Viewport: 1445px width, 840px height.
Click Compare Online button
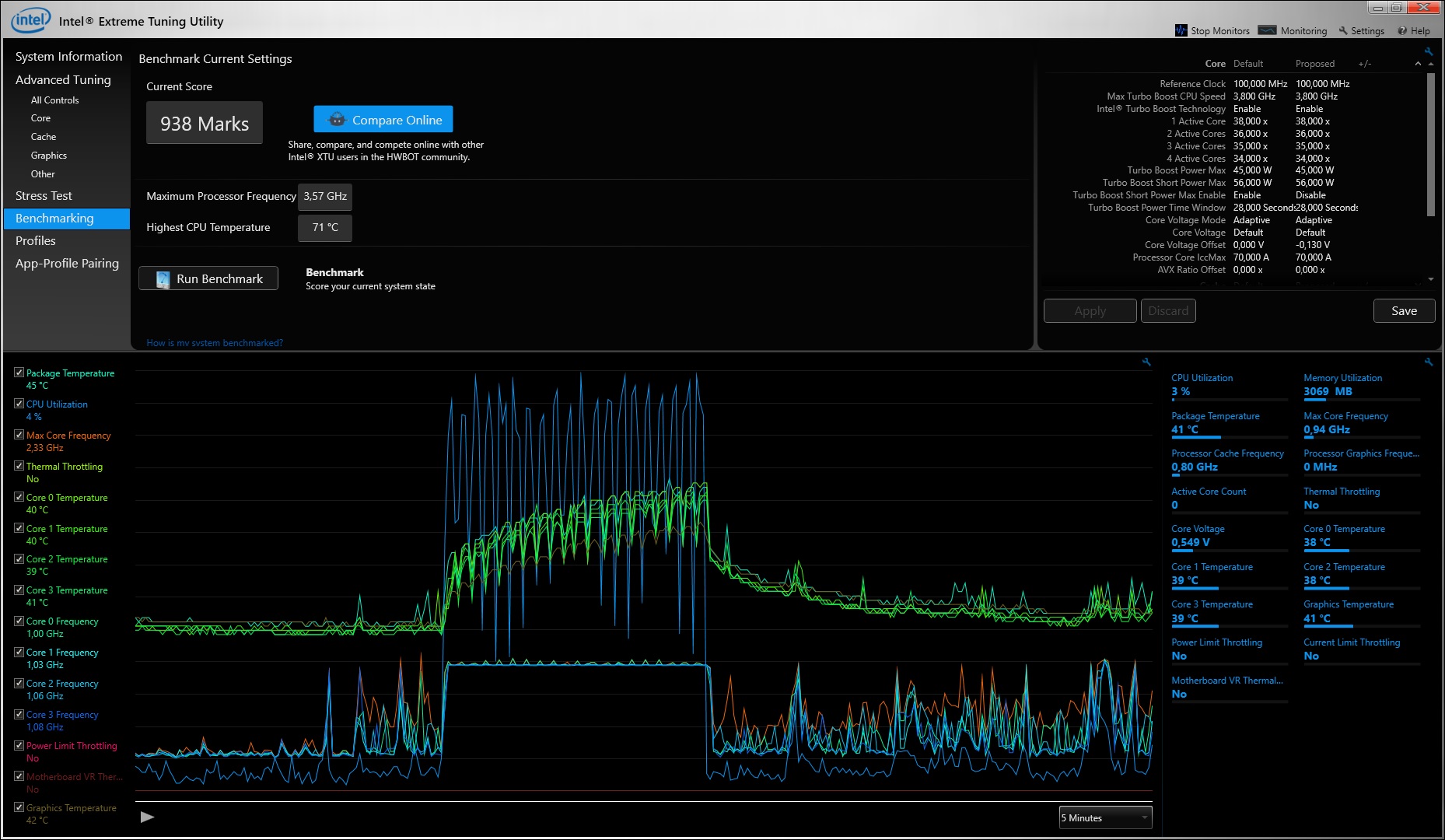point(383,120)
